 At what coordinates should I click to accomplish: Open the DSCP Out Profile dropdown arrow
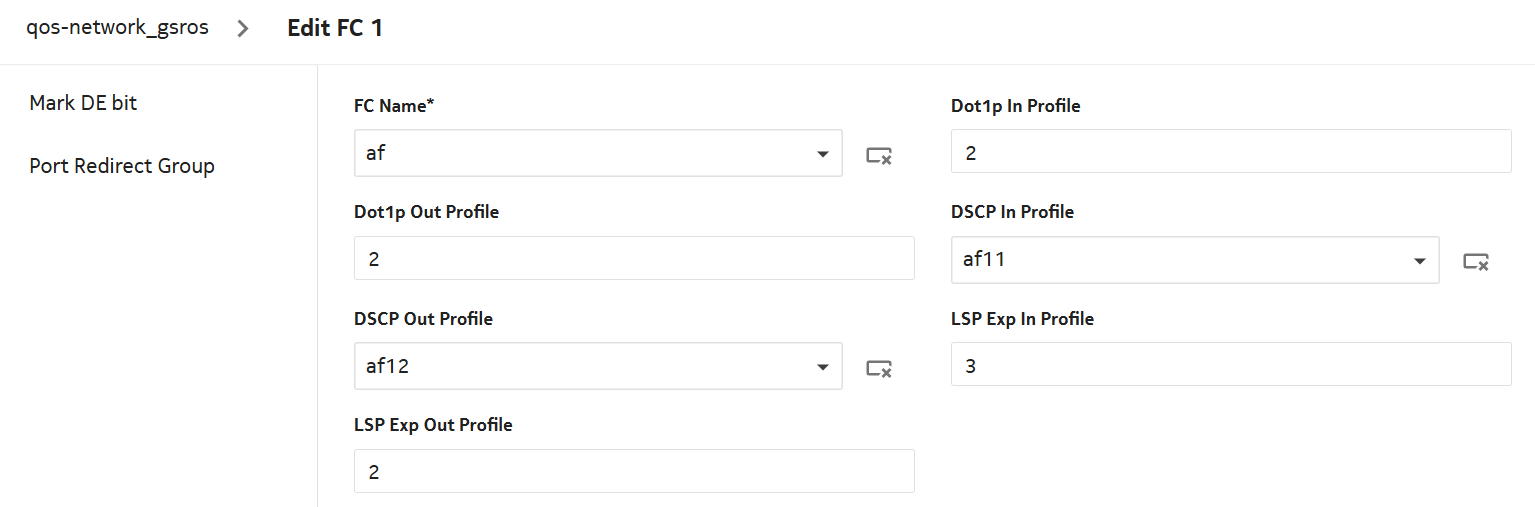pos(822,367)
